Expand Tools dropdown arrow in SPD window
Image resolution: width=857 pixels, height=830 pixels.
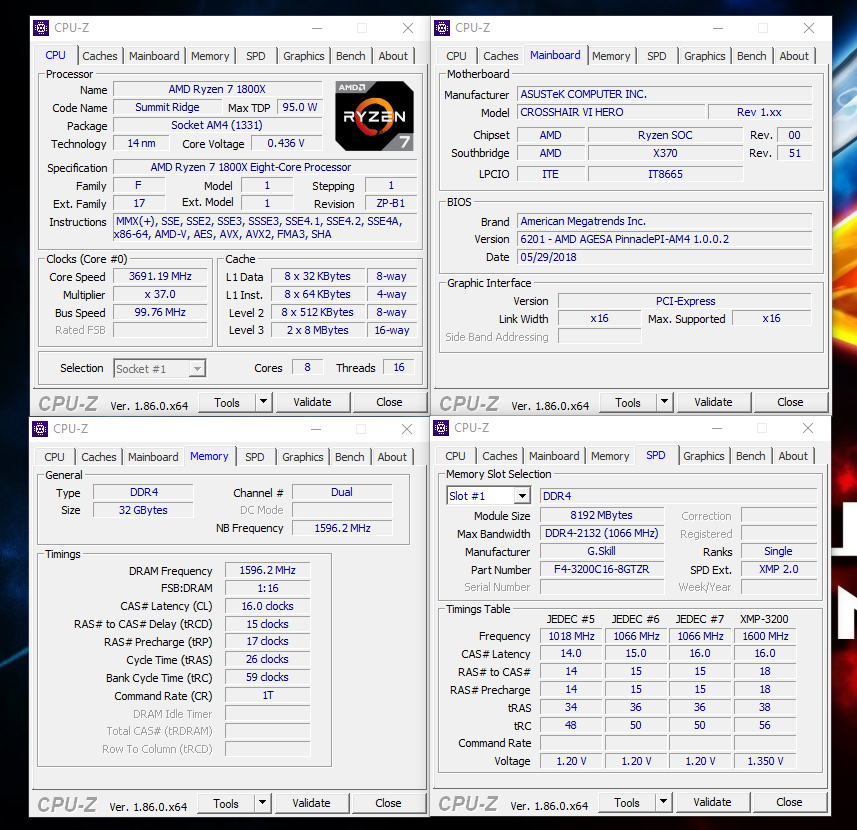pos(664,802)
